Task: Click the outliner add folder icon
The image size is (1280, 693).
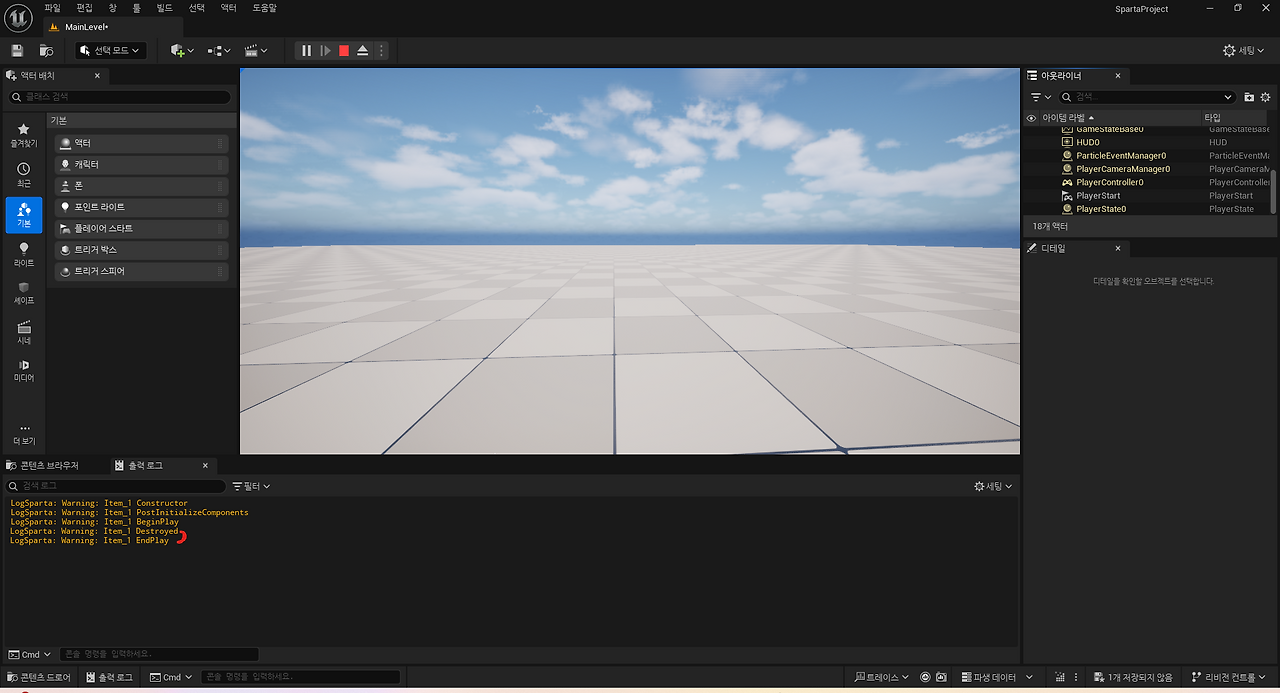Action: tap(1249, 97)
